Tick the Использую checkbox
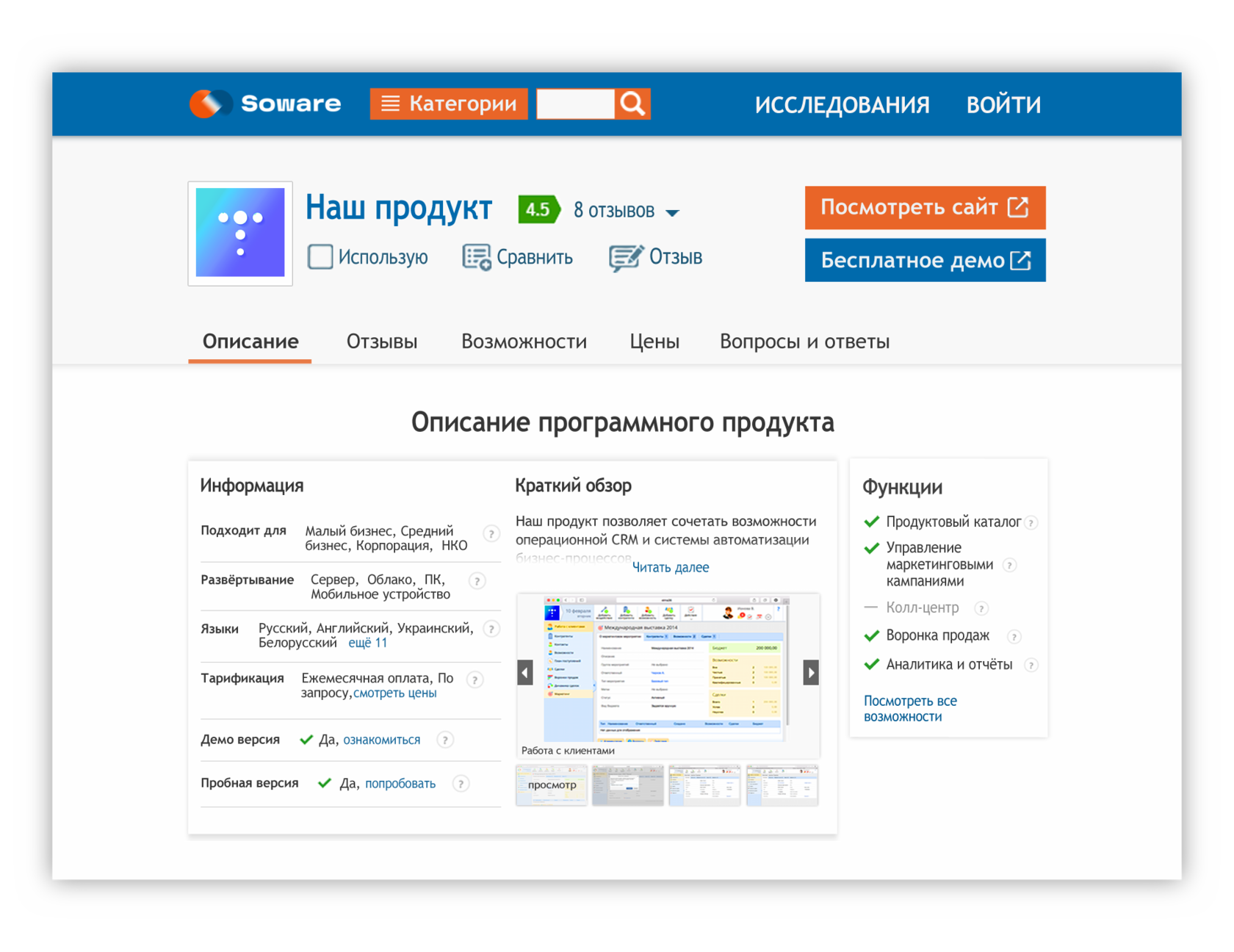The width and height of the screenshot is (1234, 952). pos(320,257)
